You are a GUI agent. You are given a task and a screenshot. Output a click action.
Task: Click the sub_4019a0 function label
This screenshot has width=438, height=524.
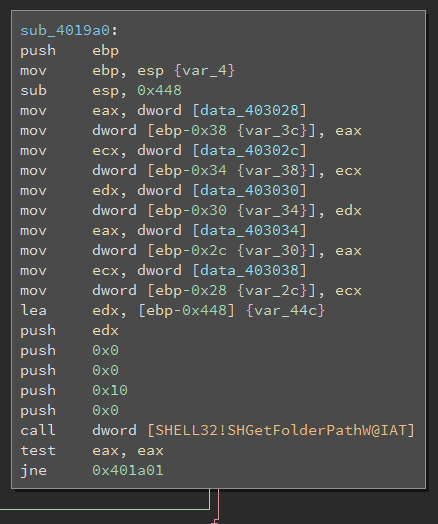pos(65,31)
